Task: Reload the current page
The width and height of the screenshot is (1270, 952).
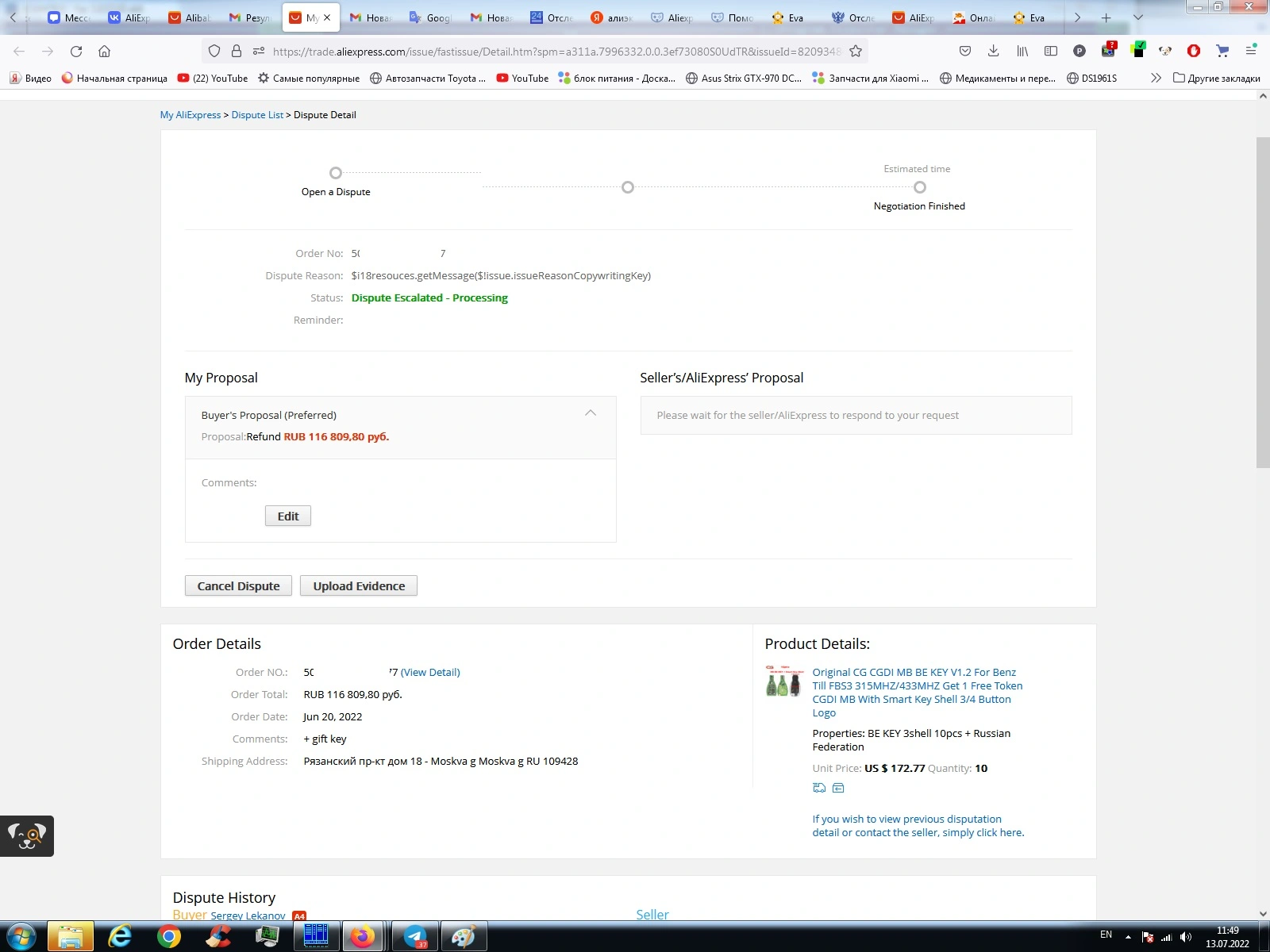Action: tap(76, 51)
